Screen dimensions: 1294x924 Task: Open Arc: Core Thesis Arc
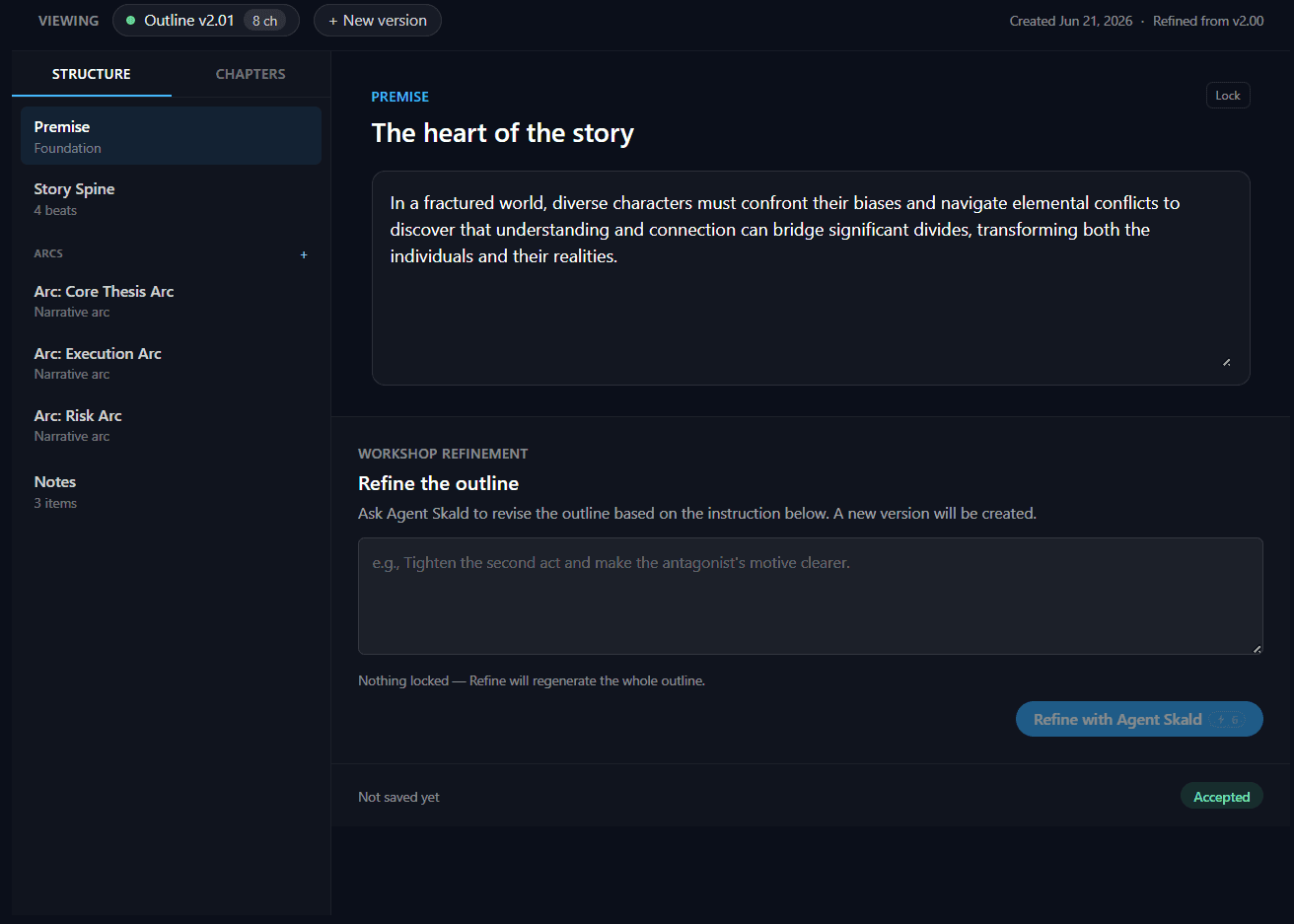(171, 301)
